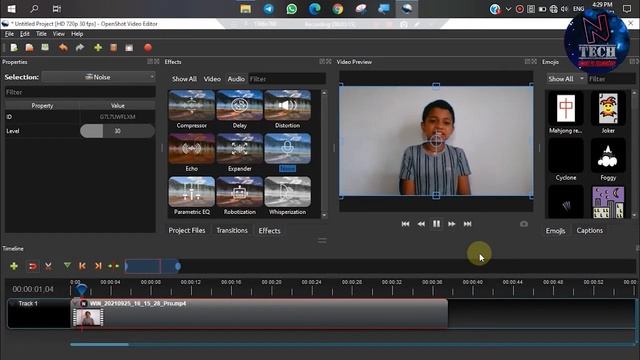This screenshot has height=360, width=640.
Task: Center the timeline on playhead icon
Action: pyautogui.click(x=113, y=266)
